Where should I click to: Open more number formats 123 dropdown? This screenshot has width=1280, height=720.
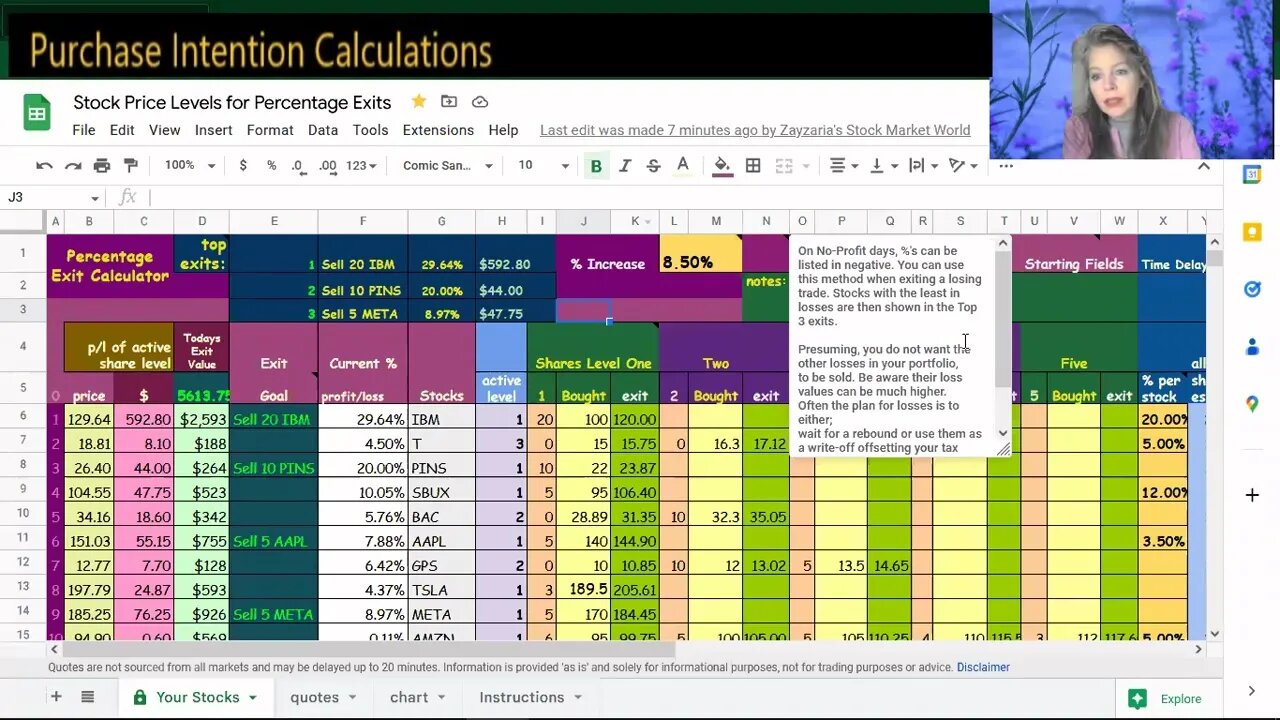361,166
